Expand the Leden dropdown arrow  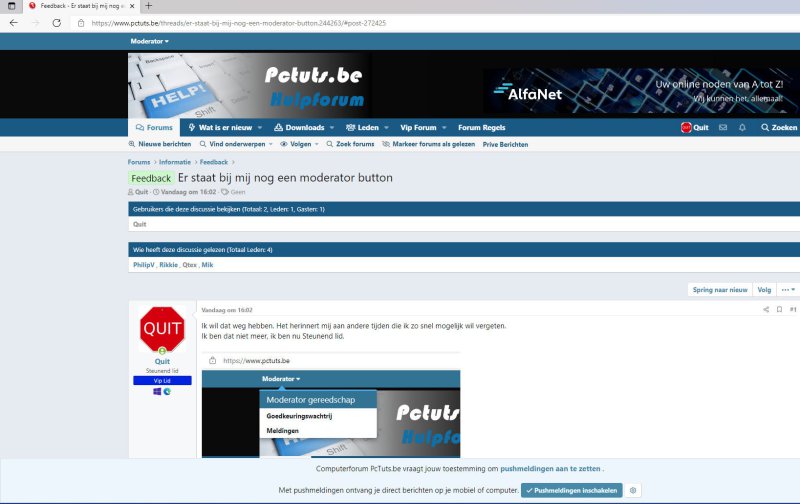click(386, 128)
